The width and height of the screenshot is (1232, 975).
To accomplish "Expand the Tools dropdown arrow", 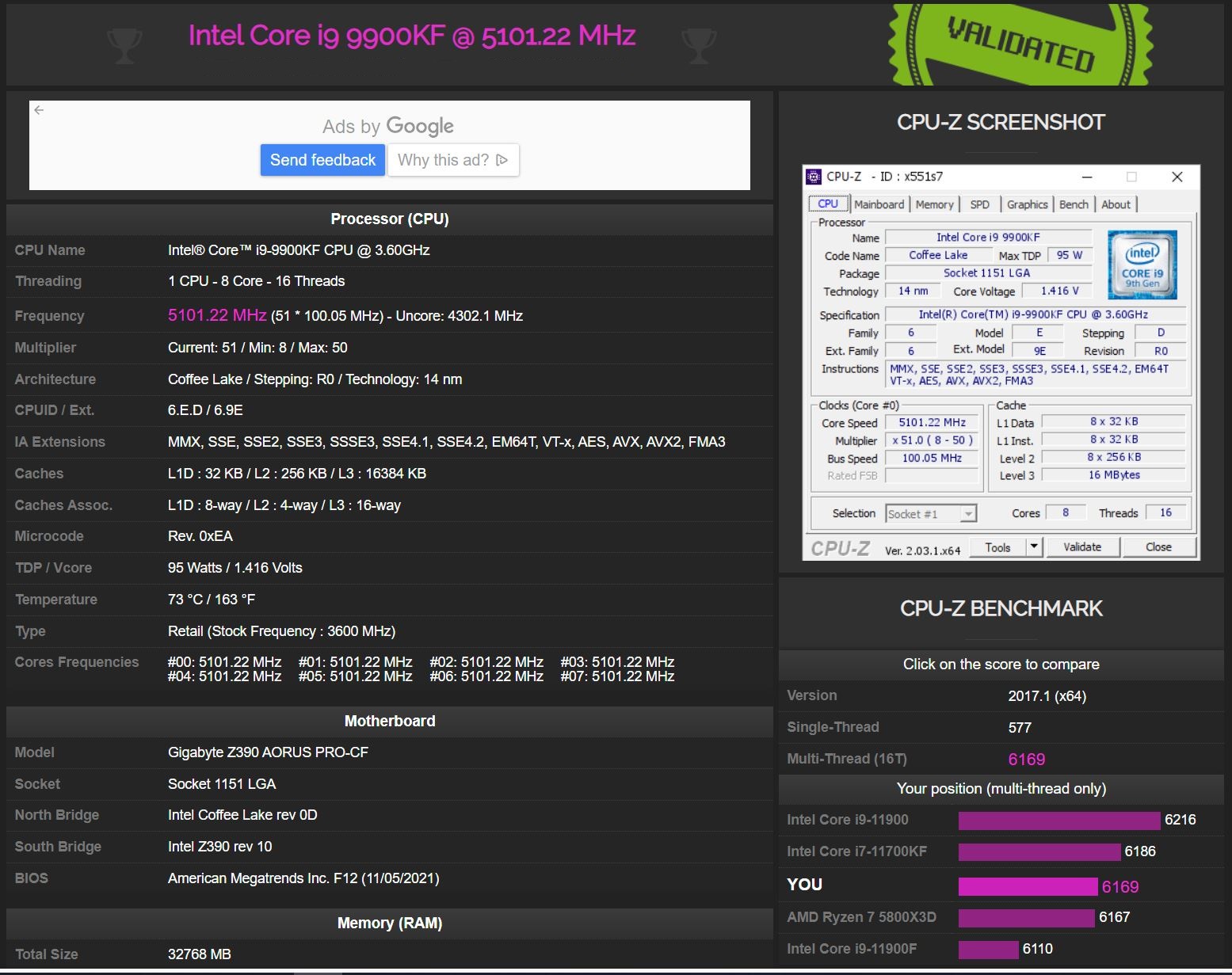I will click(1034, 547).
